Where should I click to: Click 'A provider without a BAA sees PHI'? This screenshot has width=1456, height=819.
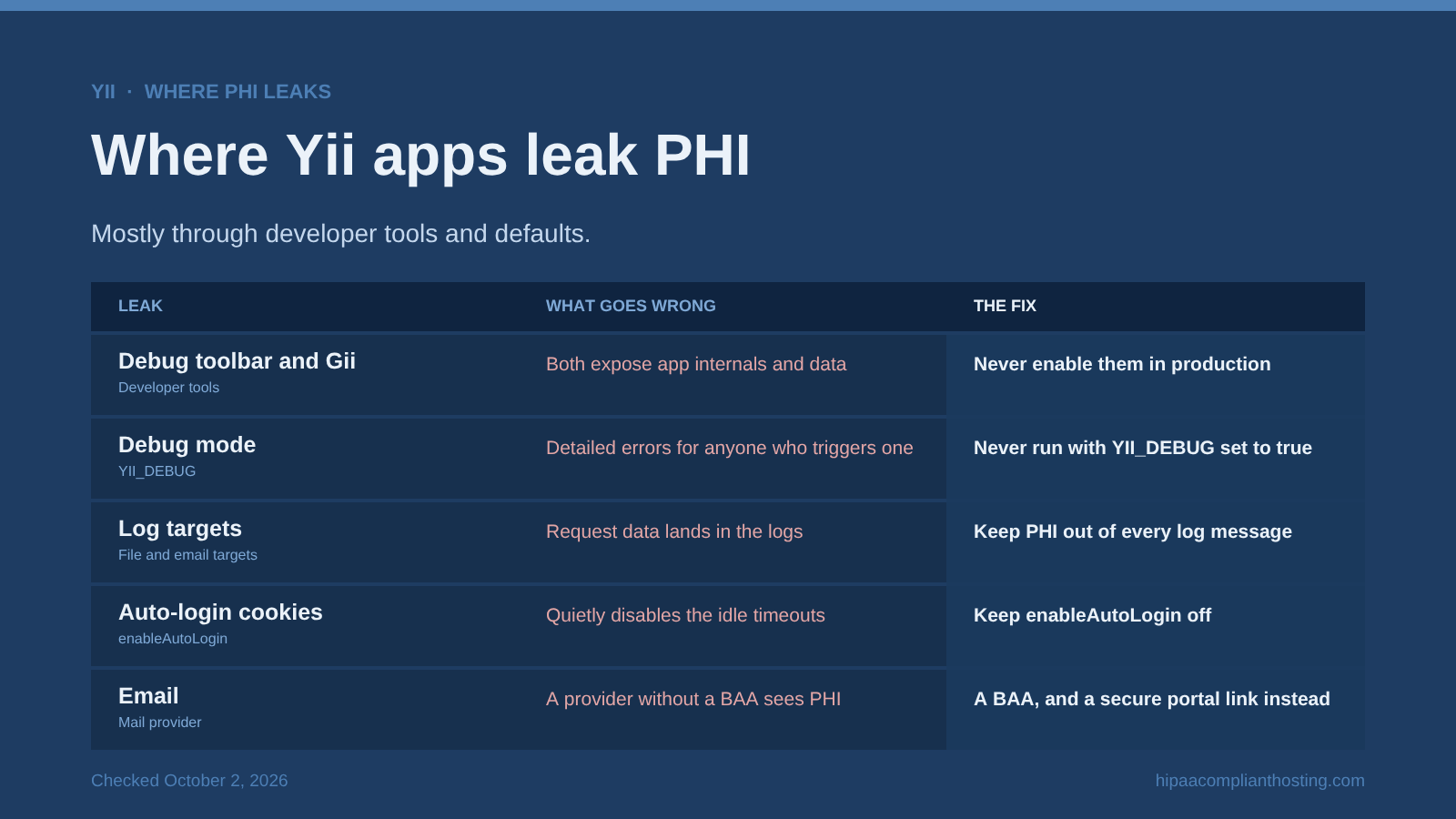693,699
